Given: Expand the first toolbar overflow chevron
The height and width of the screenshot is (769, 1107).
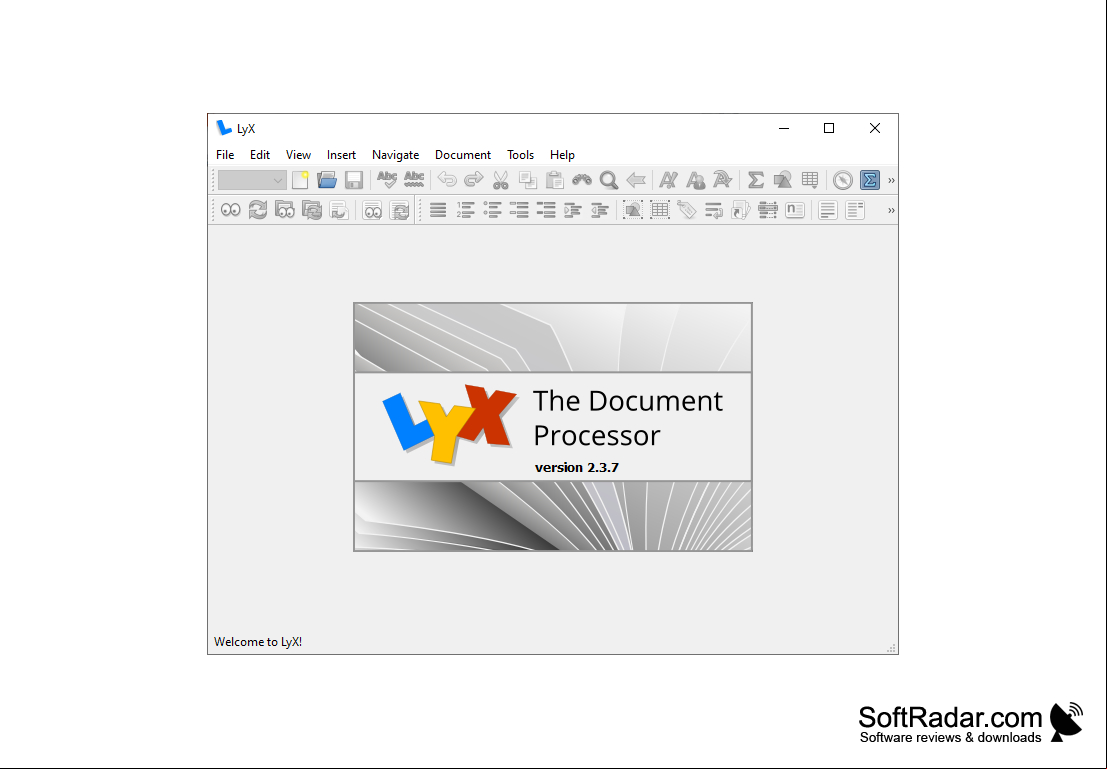Looking at the screenshot, I should [891, 180].
